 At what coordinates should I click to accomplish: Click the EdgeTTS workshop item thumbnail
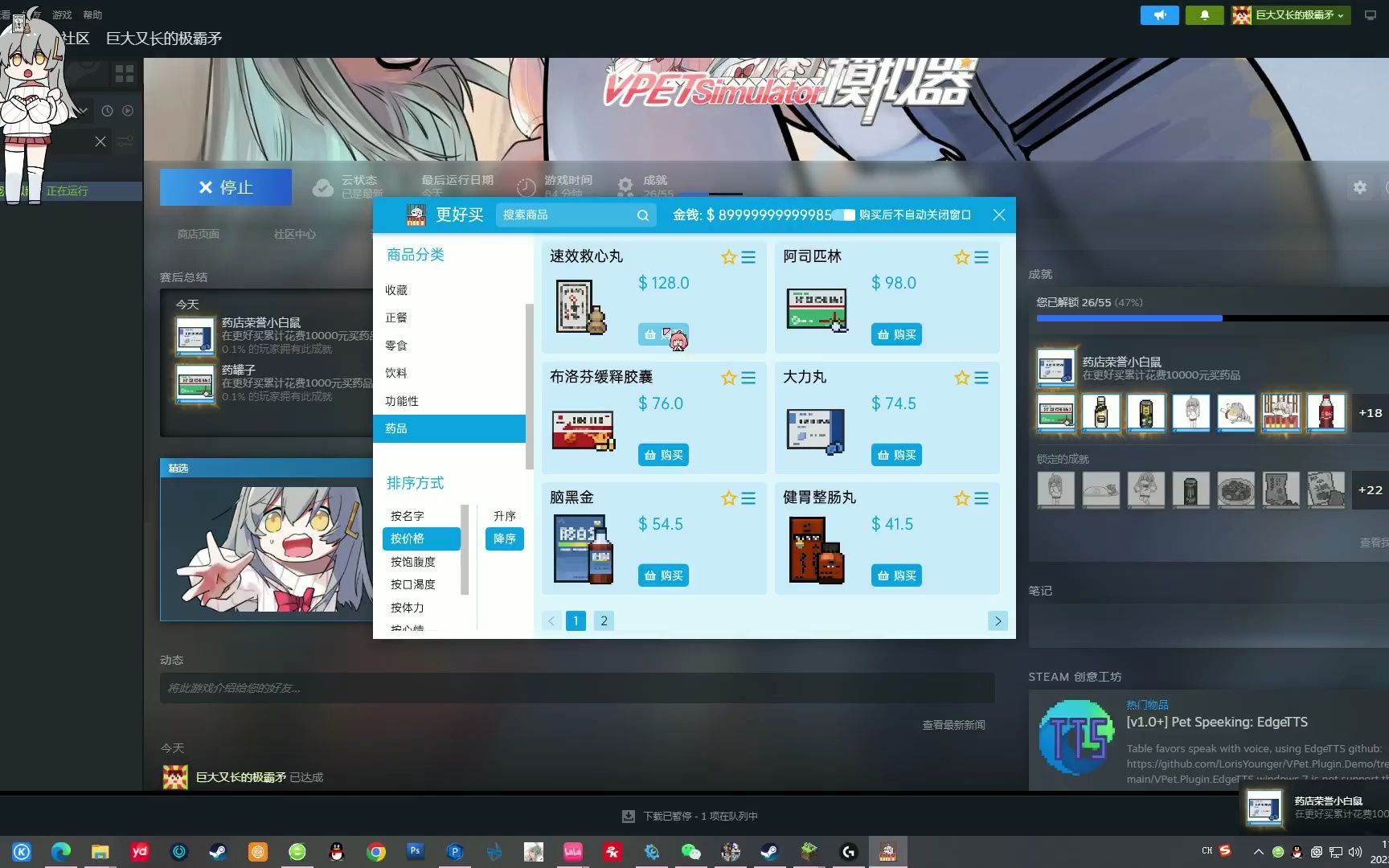click(x=1076, y=737)
